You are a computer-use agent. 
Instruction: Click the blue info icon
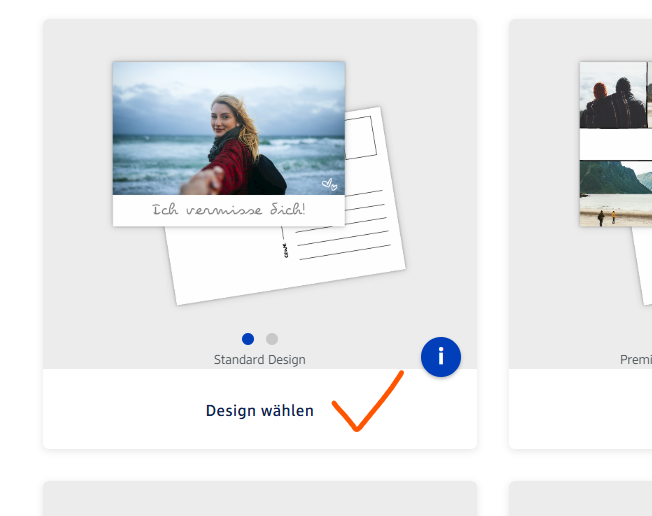(x=441, y=357)
